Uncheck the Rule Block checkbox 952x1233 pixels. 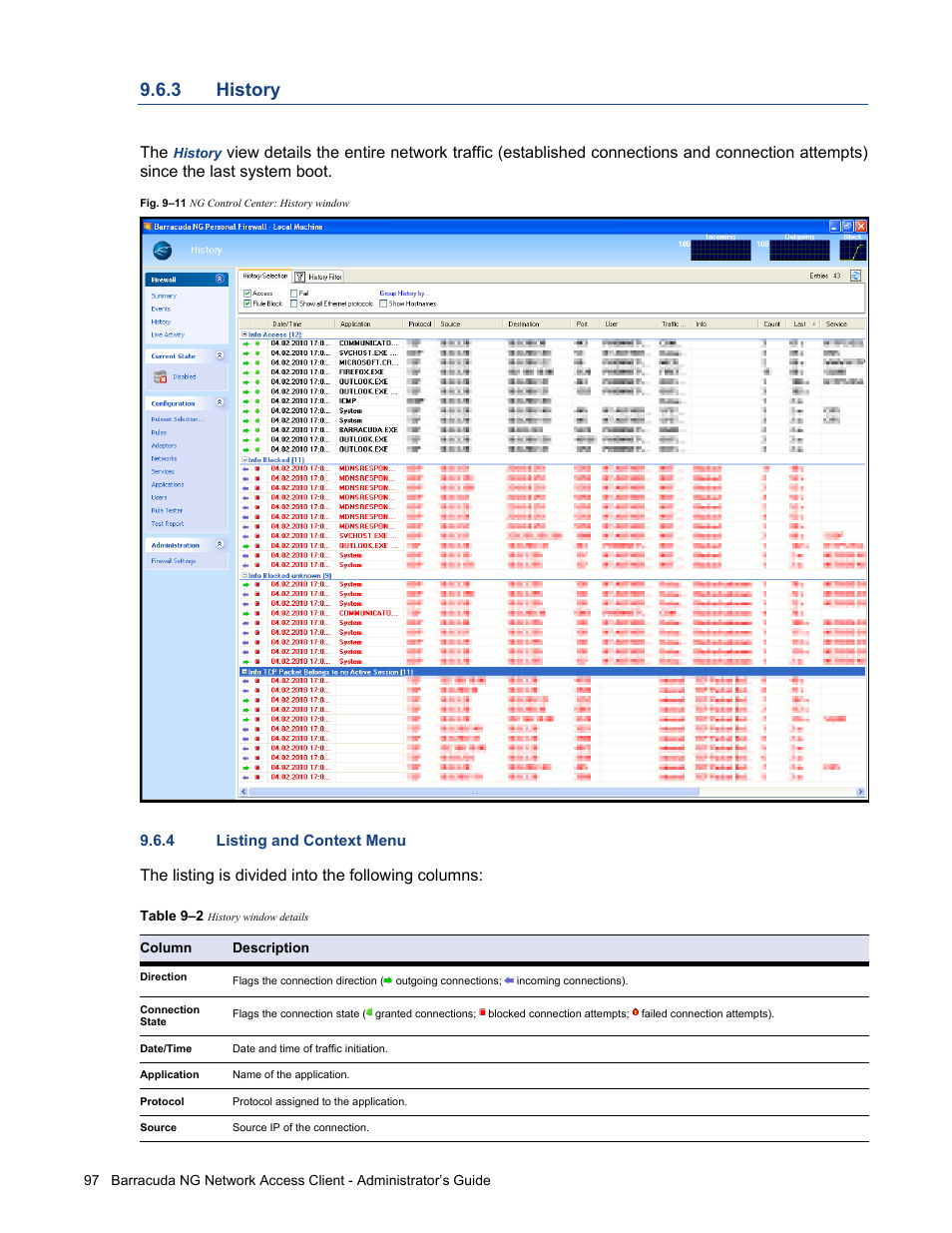click(x=247, y=304)
